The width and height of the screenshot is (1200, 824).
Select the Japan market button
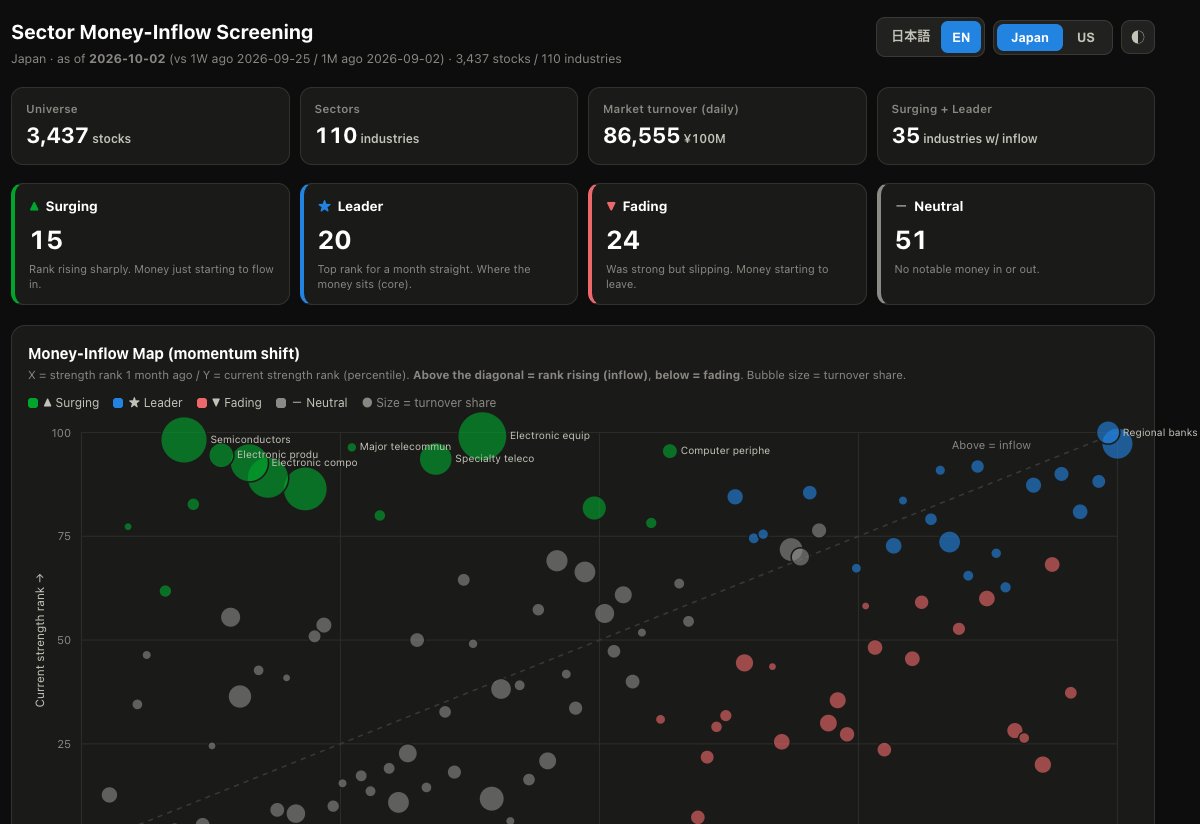1030,37
